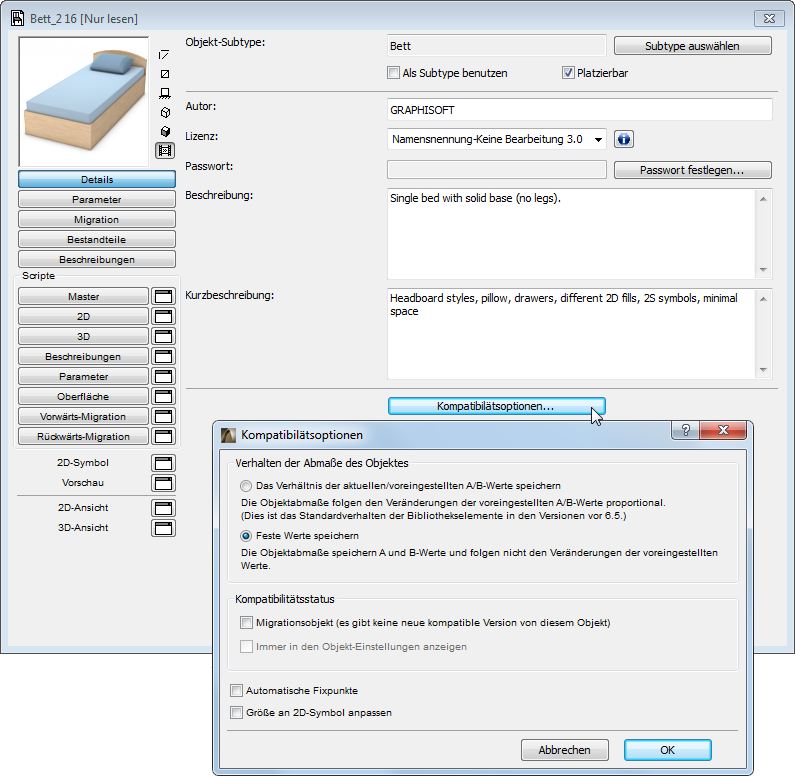The image size is (795, 776).
Task: Switch to the Migration section
Action: (97, 219)
